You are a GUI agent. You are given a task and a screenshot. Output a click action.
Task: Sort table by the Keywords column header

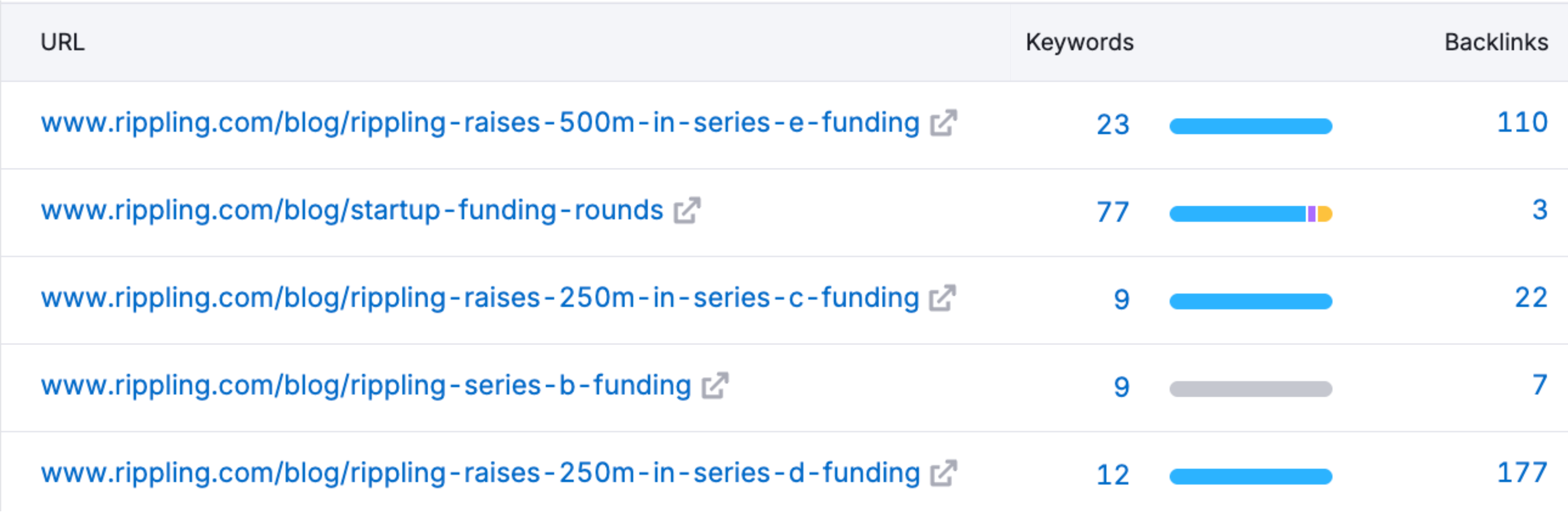[1079, 42]
